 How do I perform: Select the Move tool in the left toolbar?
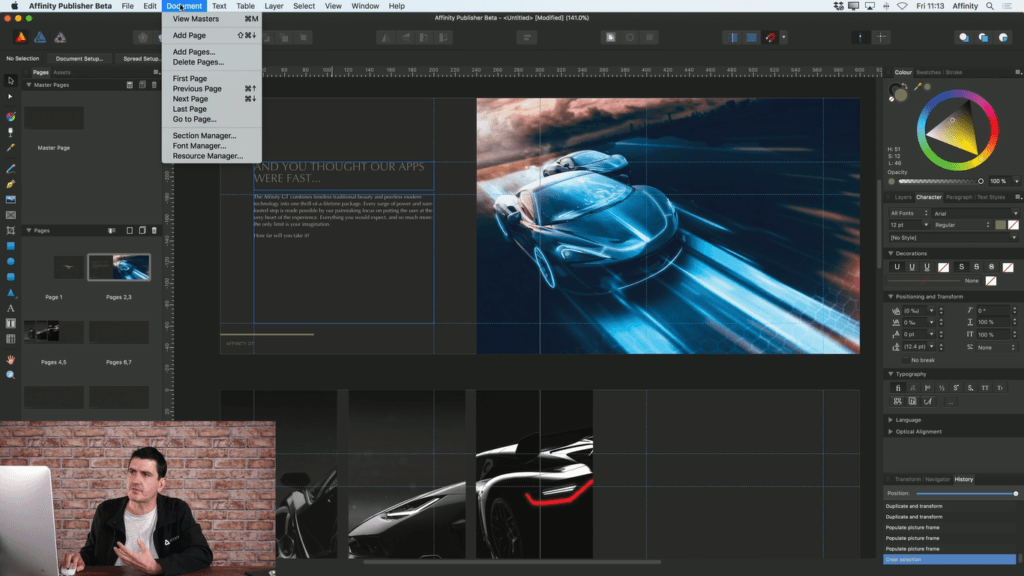tap(10, 80)
